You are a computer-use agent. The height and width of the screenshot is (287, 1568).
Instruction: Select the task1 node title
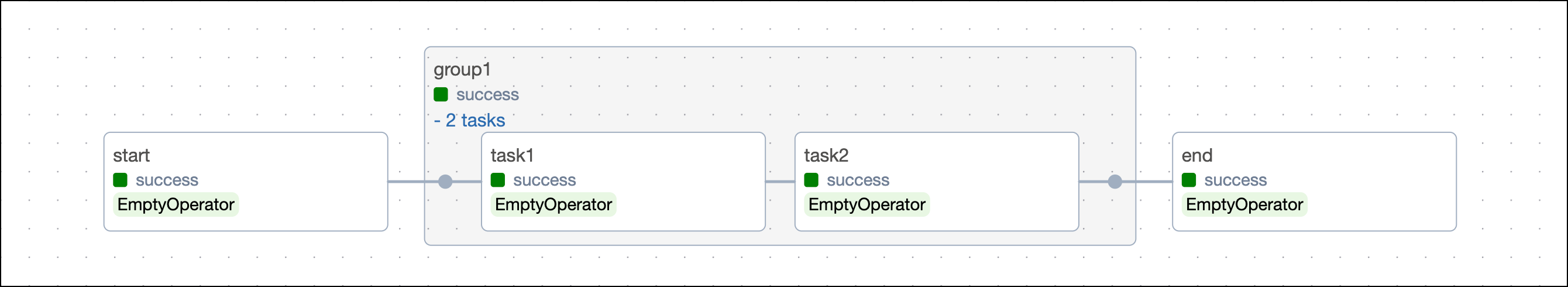click(512, 155)
